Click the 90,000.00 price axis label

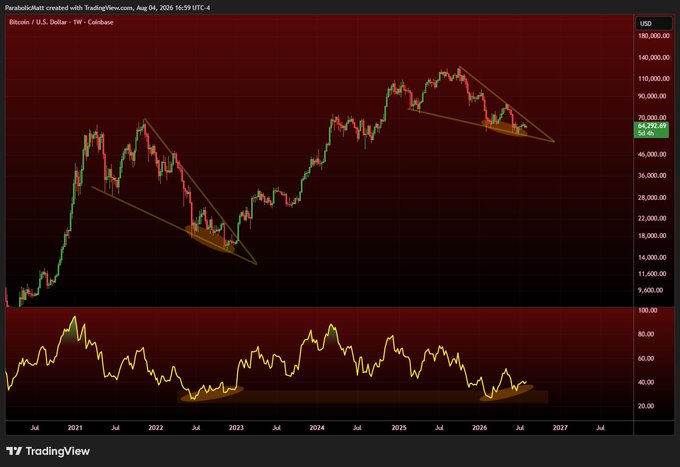click(652, 96)
